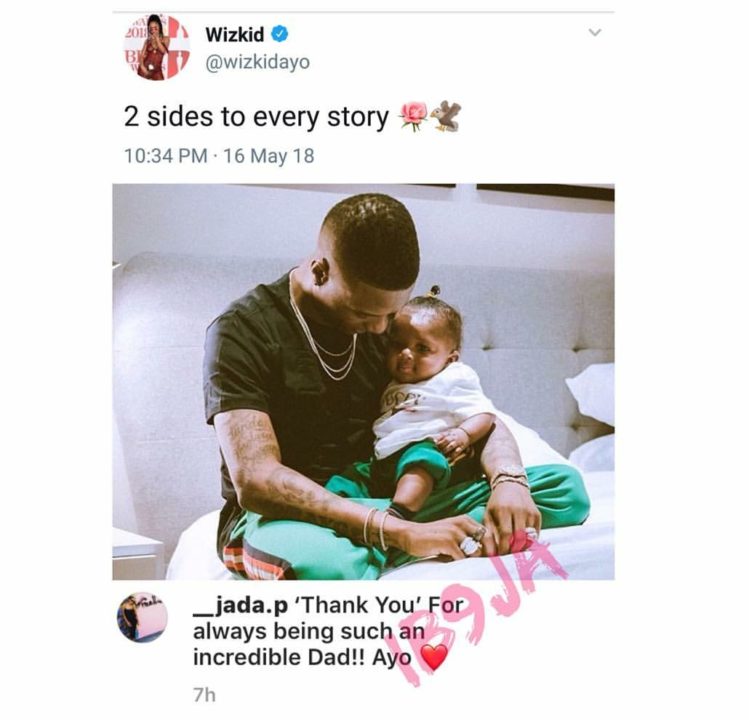Screen dimensions: 749x720
Task: Expand the tweet options chevron
Action: (595, 32)
